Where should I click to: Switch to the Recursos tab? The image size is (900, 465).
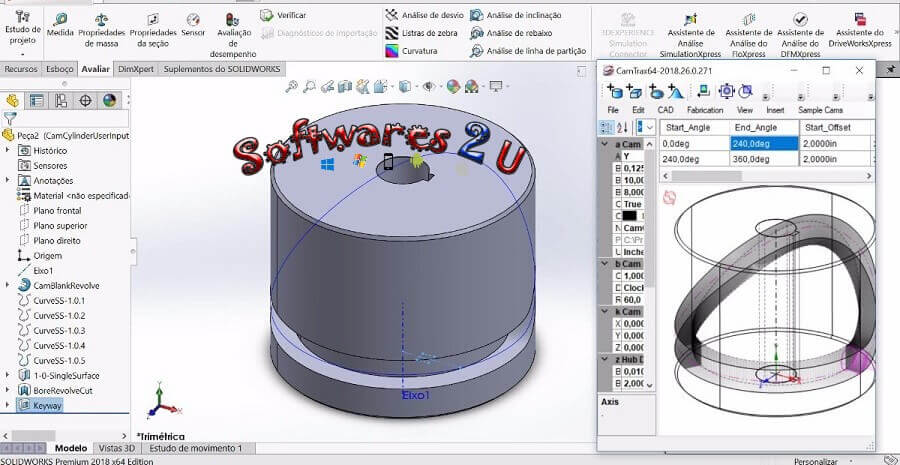[21, 69]
